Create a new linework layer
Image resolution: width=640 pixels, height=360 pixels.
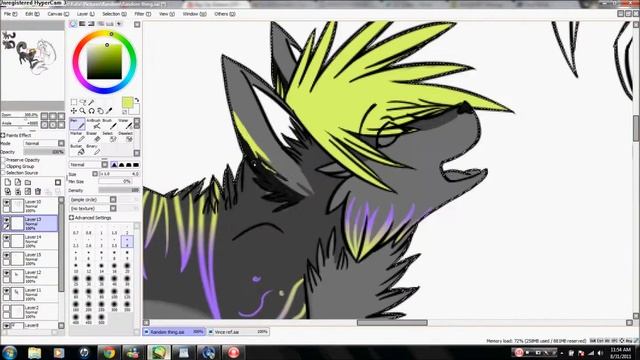pos(18,182)
